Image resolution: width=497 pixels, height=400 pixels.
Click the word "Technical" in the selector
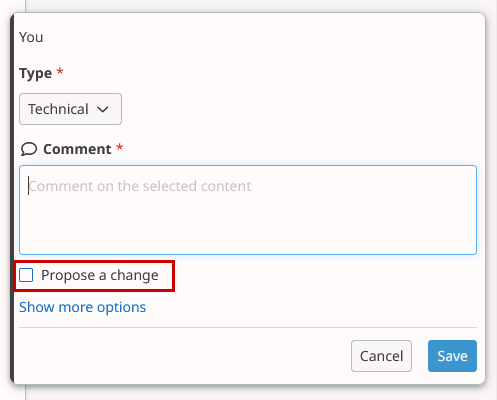point(58,109)
